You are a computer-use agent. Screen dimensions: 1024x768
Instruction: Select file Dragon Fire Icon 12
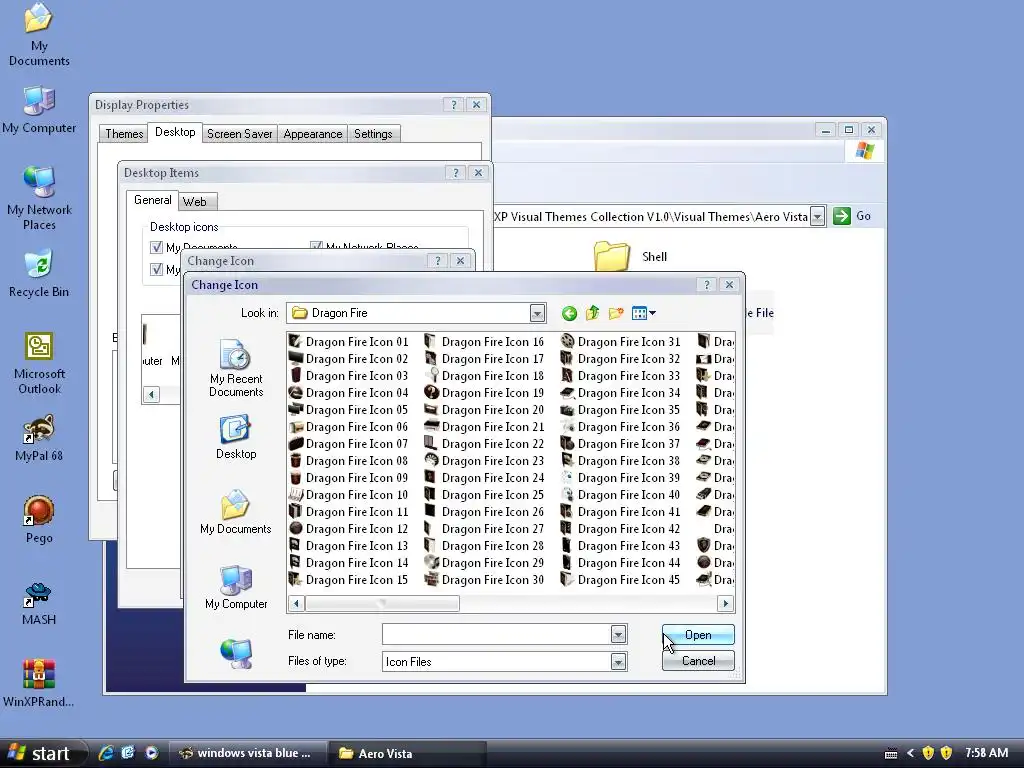pos(349,528)
